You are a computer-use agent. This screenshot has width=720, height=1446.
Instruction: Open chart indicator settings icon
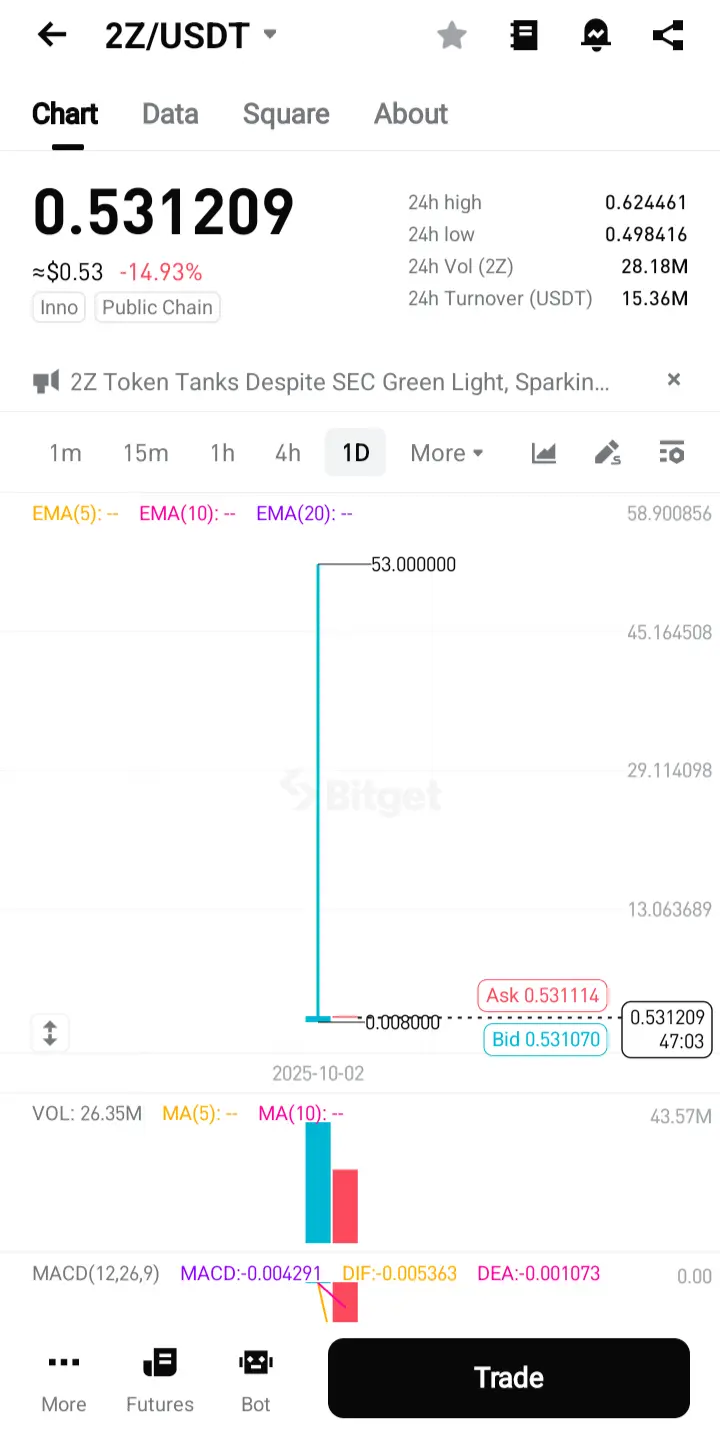[x=672, y=453]
